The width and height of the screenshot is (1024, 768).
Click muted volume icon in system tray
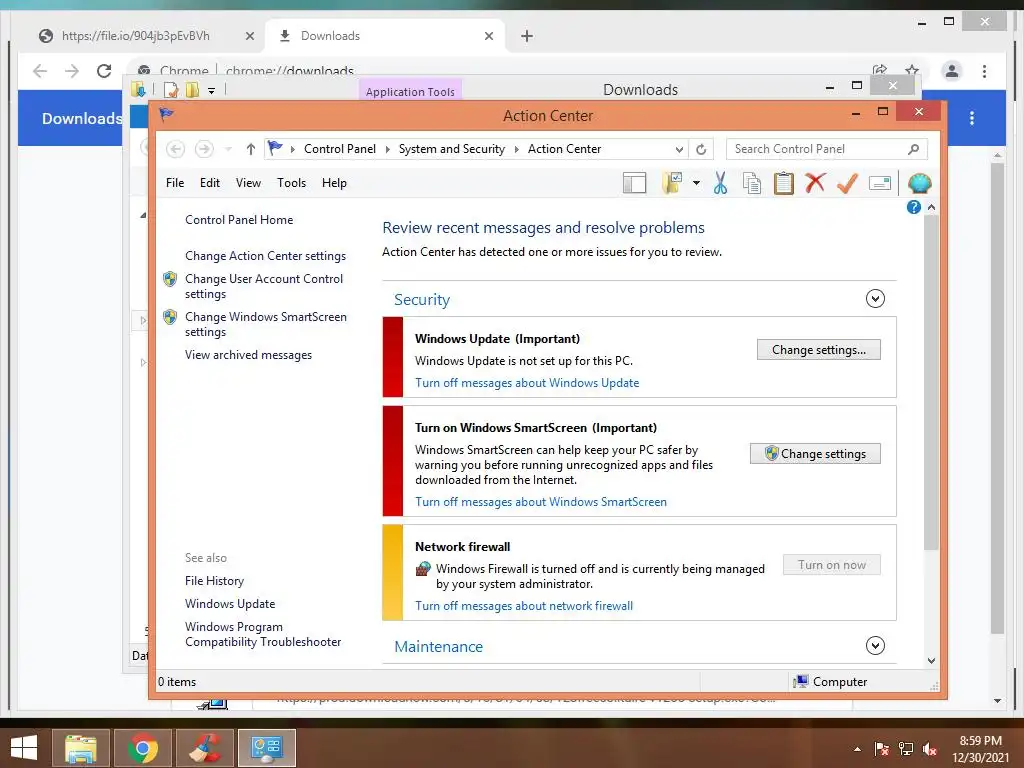[x=930, y=749]
